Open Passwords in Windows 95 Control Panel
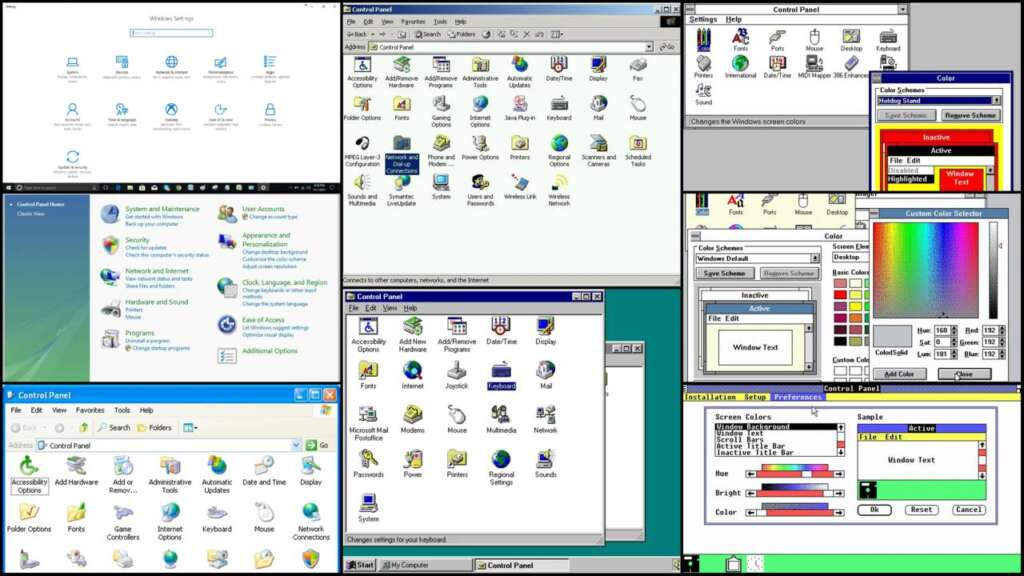Screen dimensions: 1024x576 368,464
